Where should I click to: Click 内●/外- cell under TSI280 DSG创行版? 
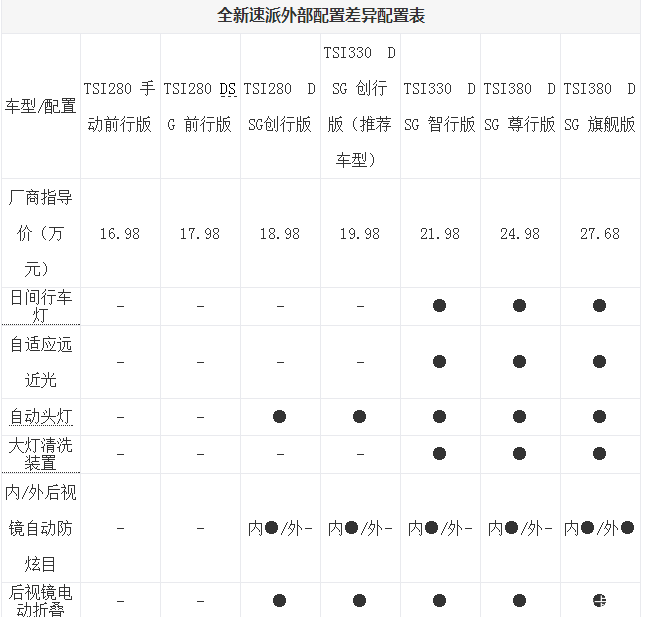[x=280, y=528]
